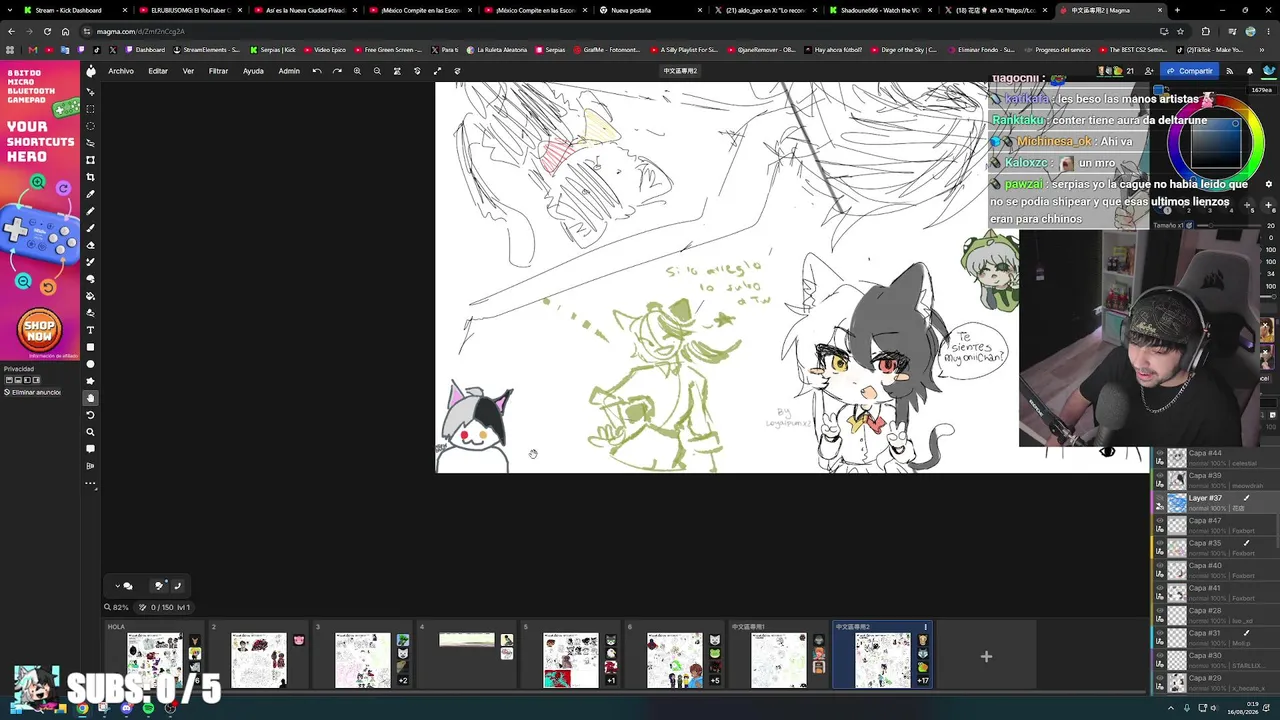
Task: Toggle visibility of Layer #37
Action: (1160, 499)
